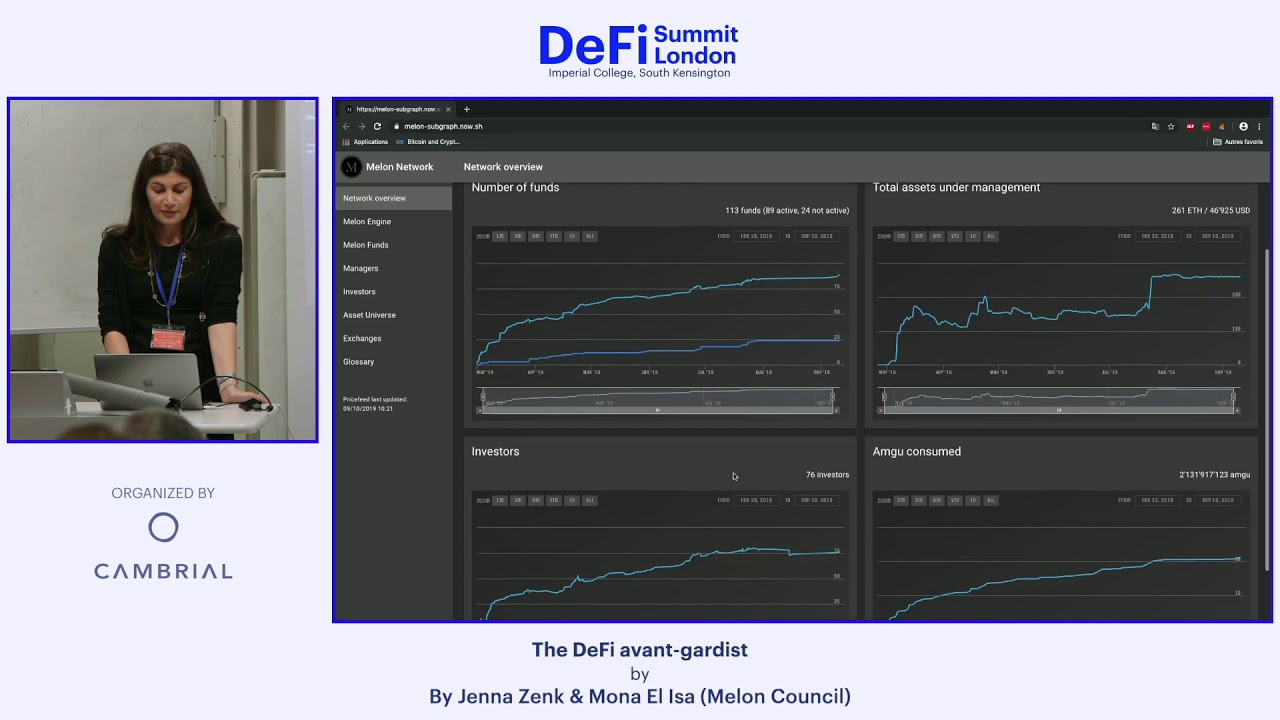Open a new browser tab with the plus icon
The image size is (1280, 720).
point(467,109)
